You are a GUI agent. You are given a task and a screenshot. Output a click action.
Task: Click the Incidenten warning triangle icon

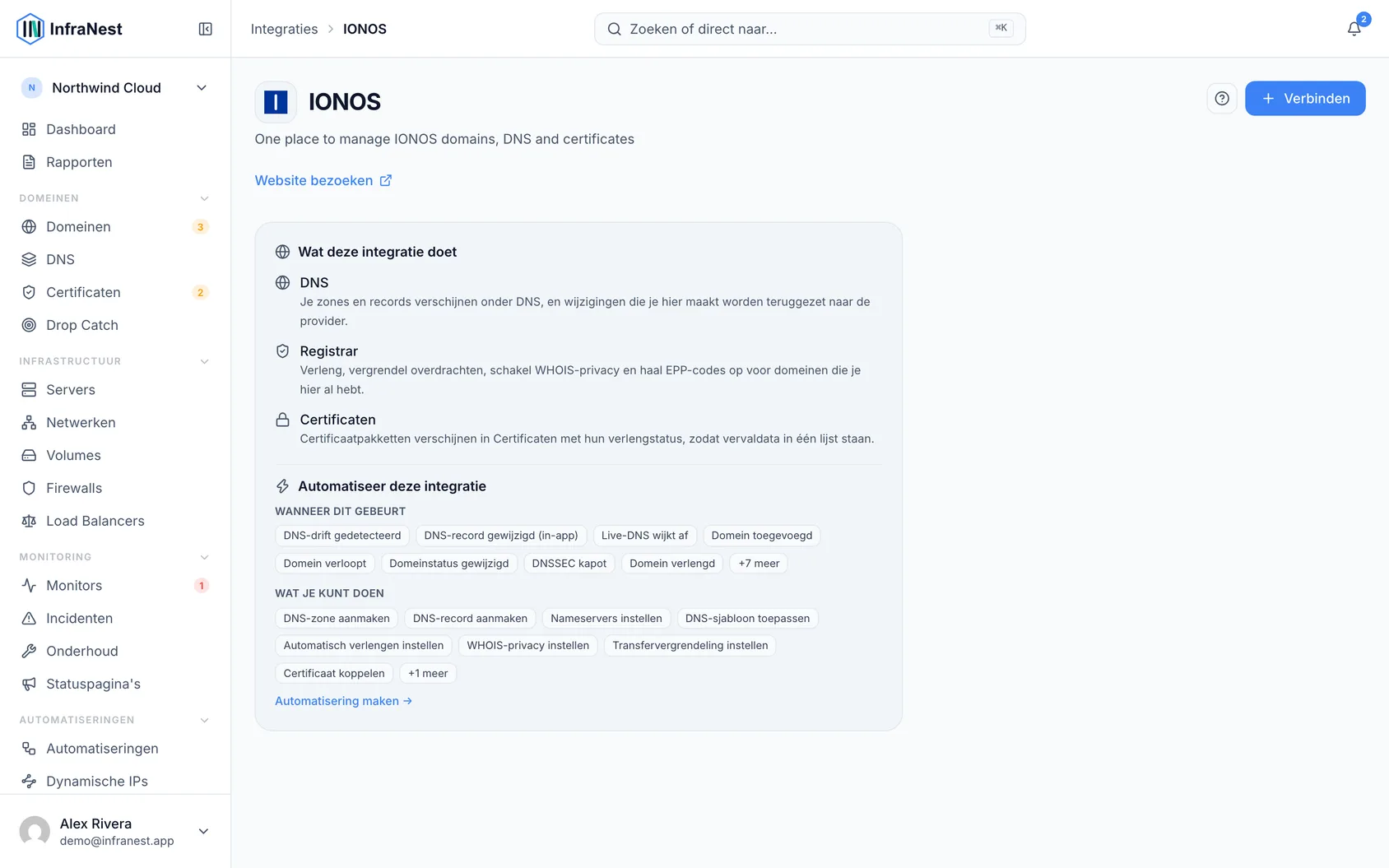point(29,618)
